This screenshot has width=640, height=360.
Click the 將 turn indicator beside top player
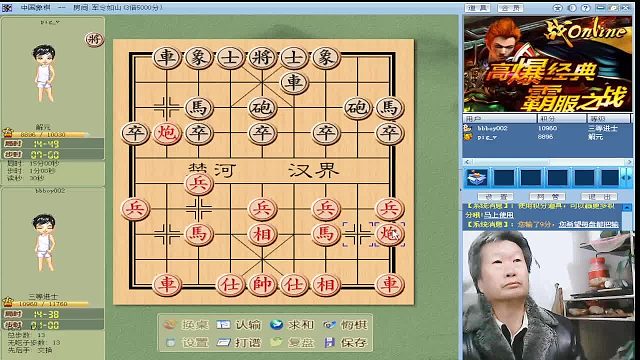94,40
